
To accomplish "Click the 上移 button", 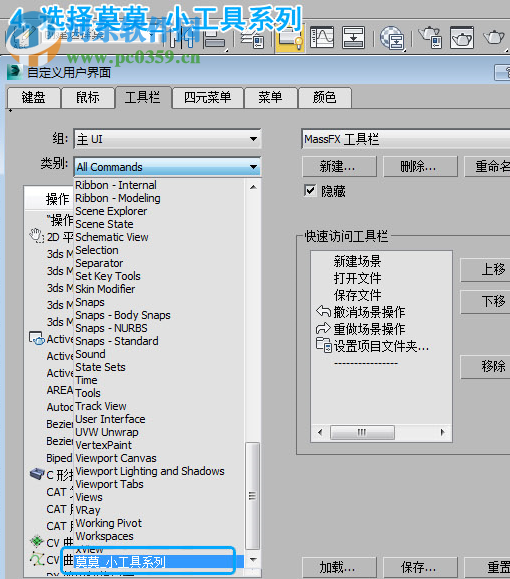I will (485, 270).
